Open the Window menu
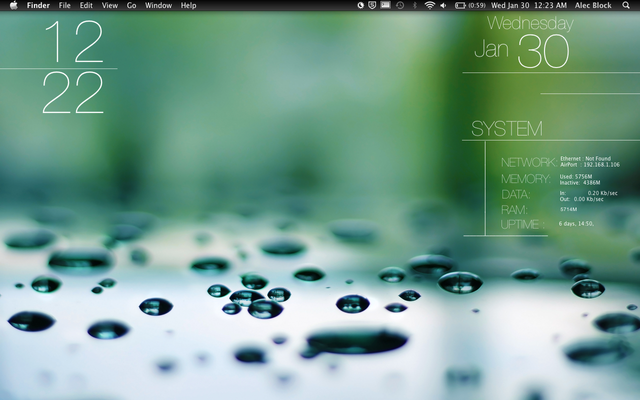This screenshot has width=640, height=400. pos(158,5)
